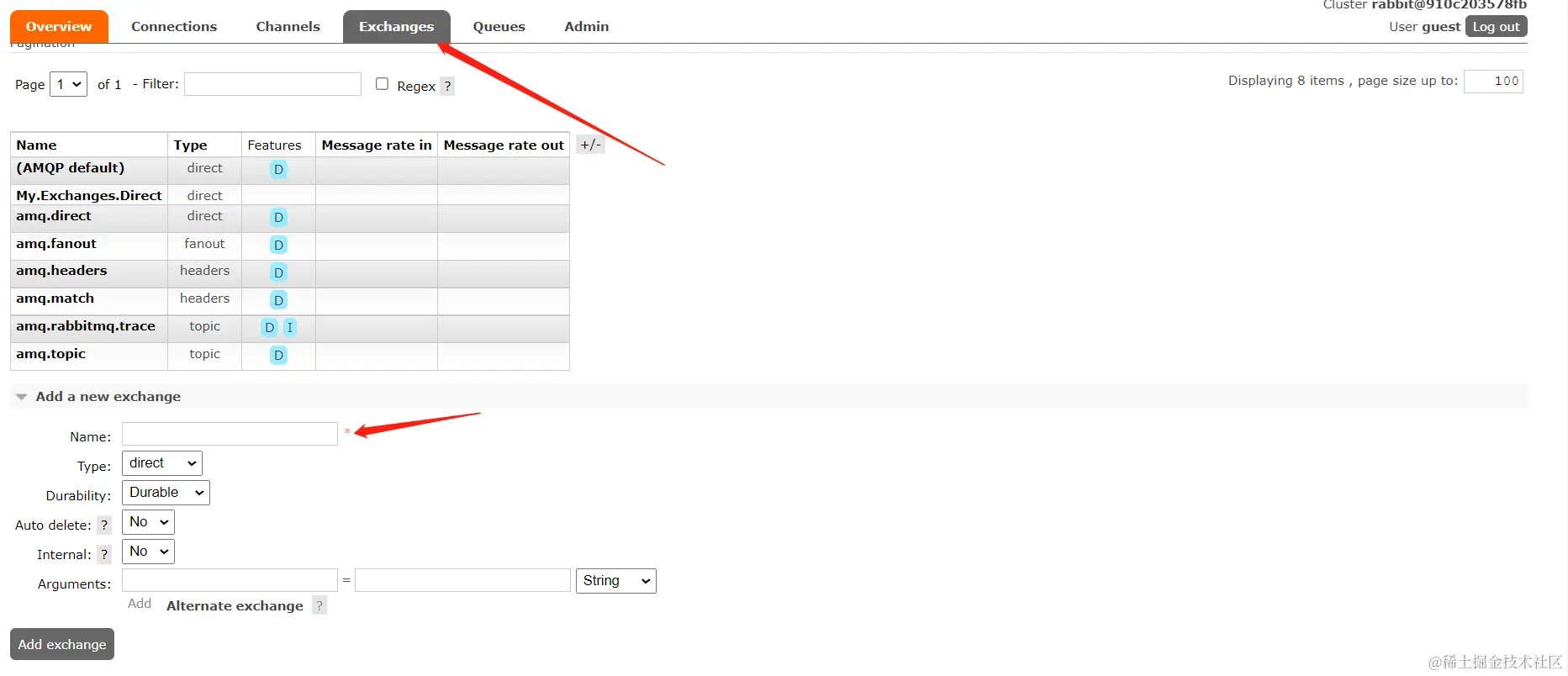
Task: Collapse the Add a new exchange section
Action: (108, 396)
